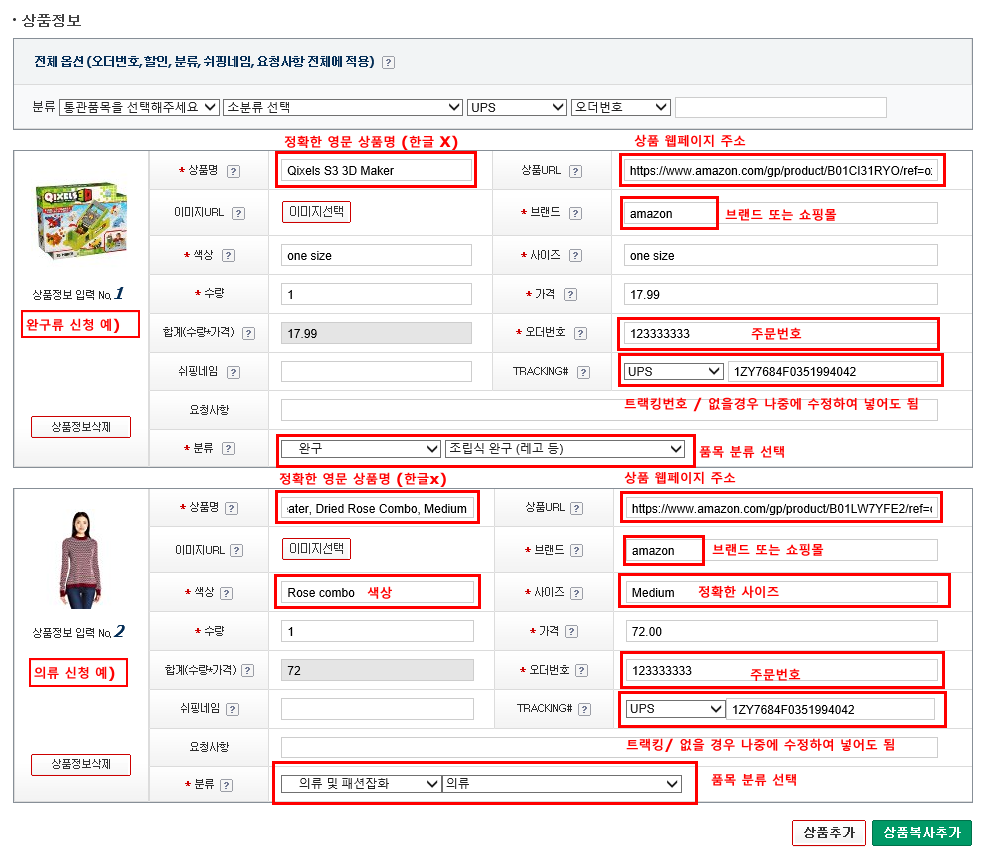Image resolution: width=994 pixels, height=859 pixels.
Task: Focus the global option text field
Action: pos(781,108)
